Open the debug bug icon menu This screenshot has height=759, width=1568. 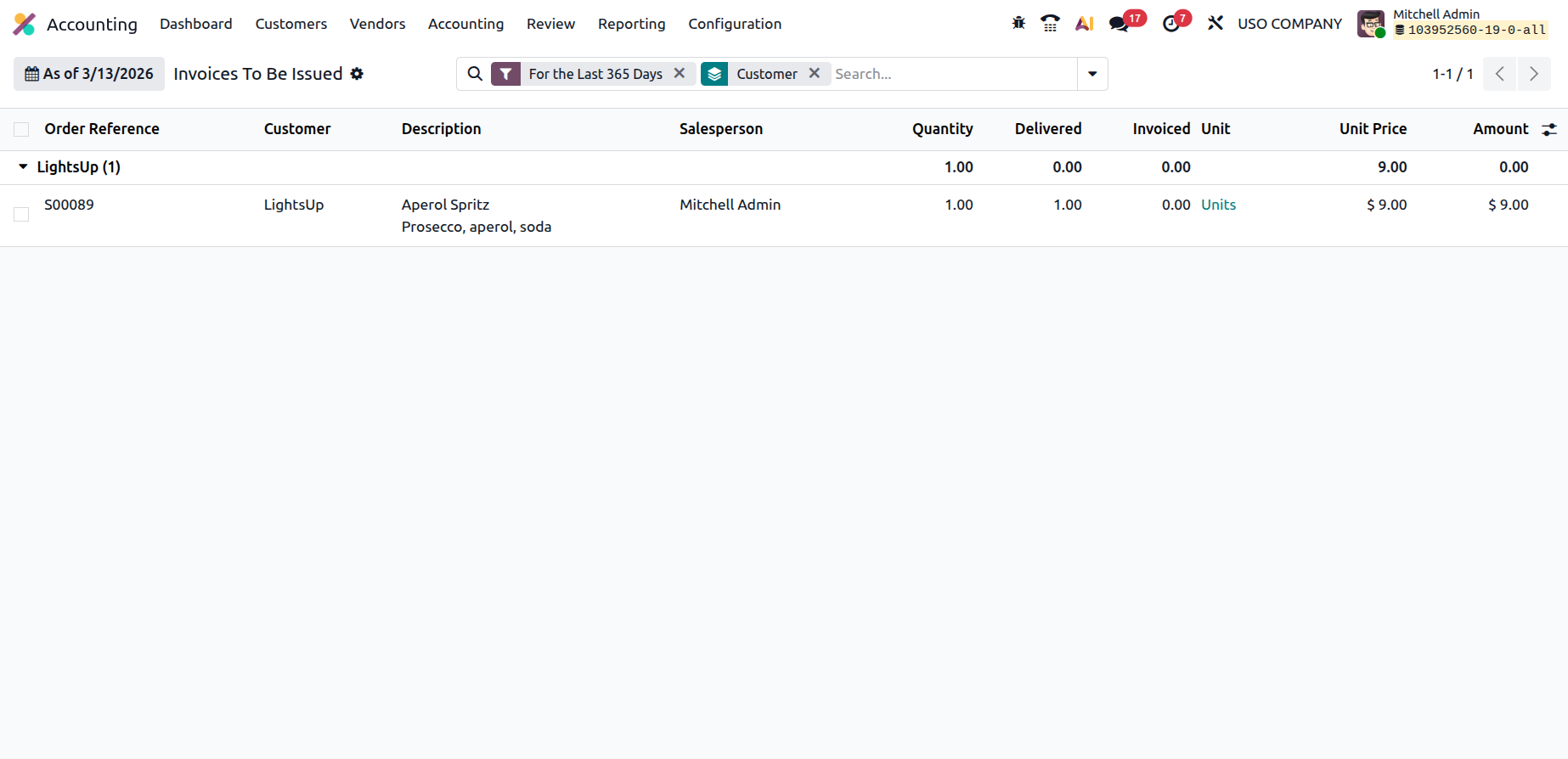pyautogui.click(x=1018, y=23)
